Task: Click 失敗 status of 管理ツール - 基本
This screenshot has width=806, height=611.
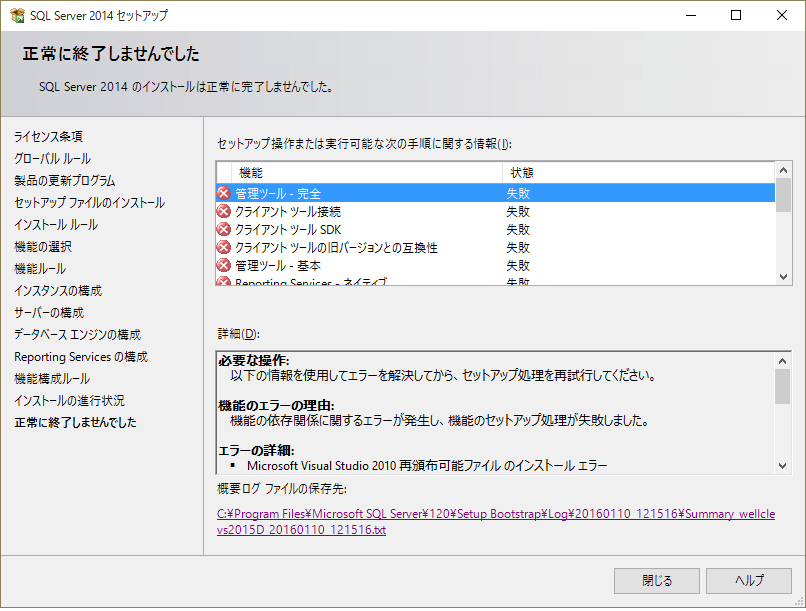Action: click(518, 266)
